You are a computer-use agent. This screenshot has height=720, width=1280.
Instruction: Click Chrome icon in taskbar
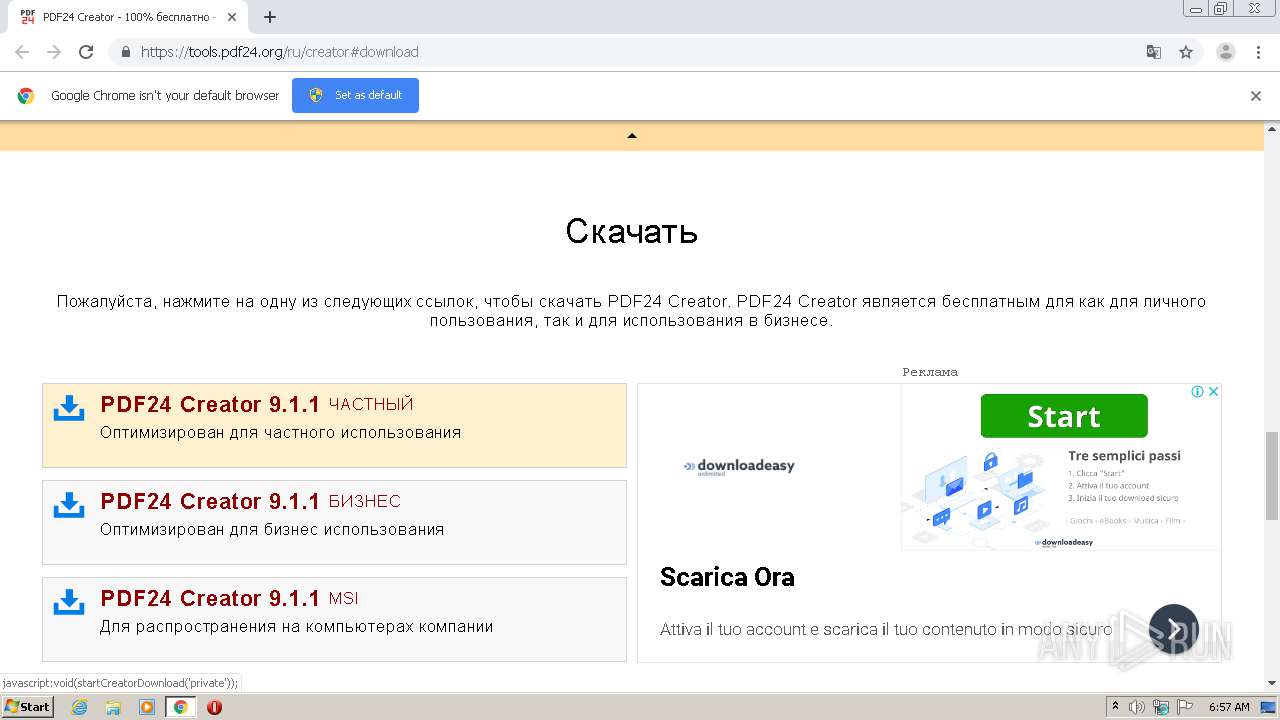click(x=181, y=707)
